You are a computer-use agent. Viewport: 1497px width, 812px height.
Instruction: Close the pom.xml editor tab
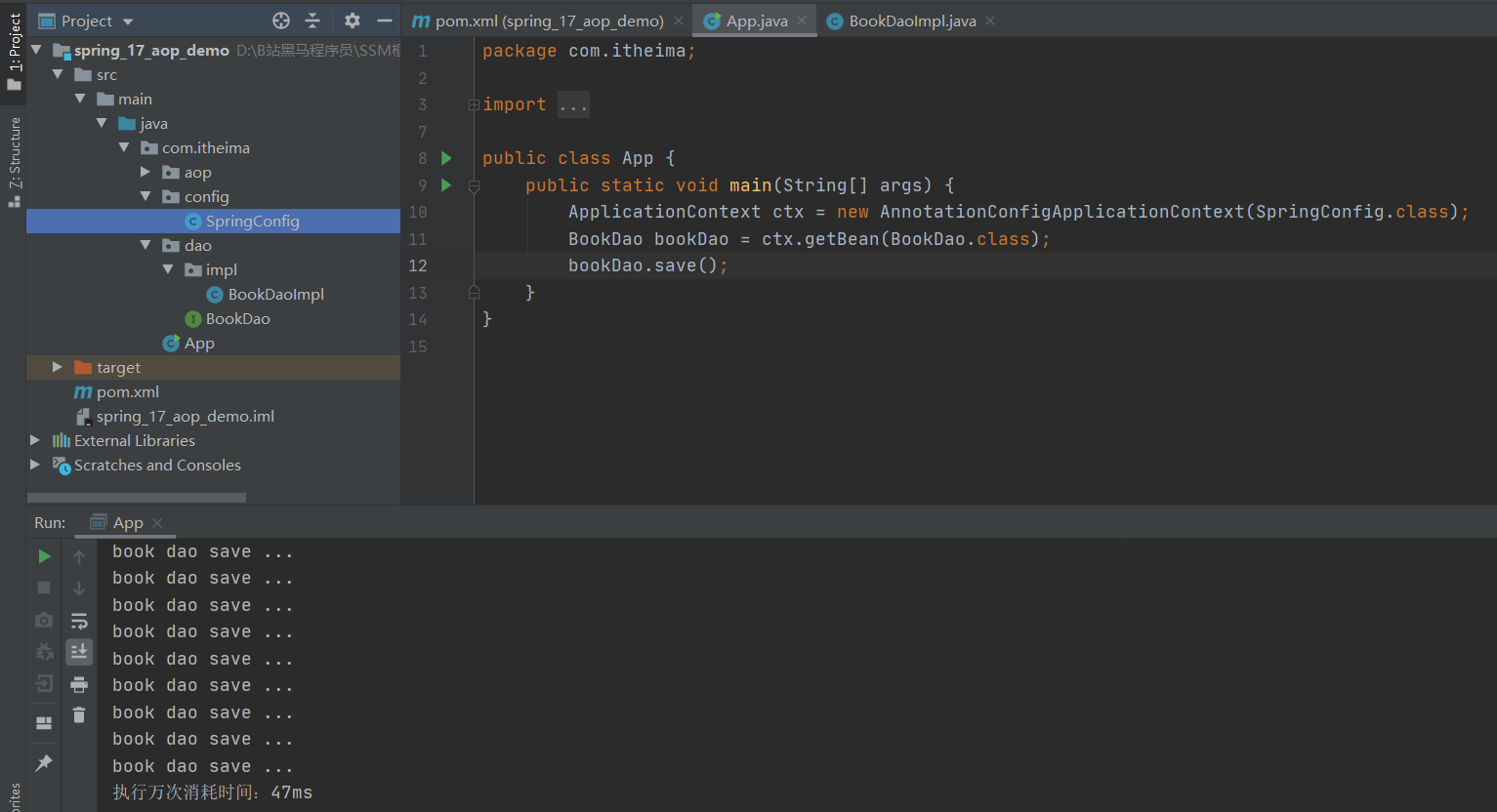(679, 20)
